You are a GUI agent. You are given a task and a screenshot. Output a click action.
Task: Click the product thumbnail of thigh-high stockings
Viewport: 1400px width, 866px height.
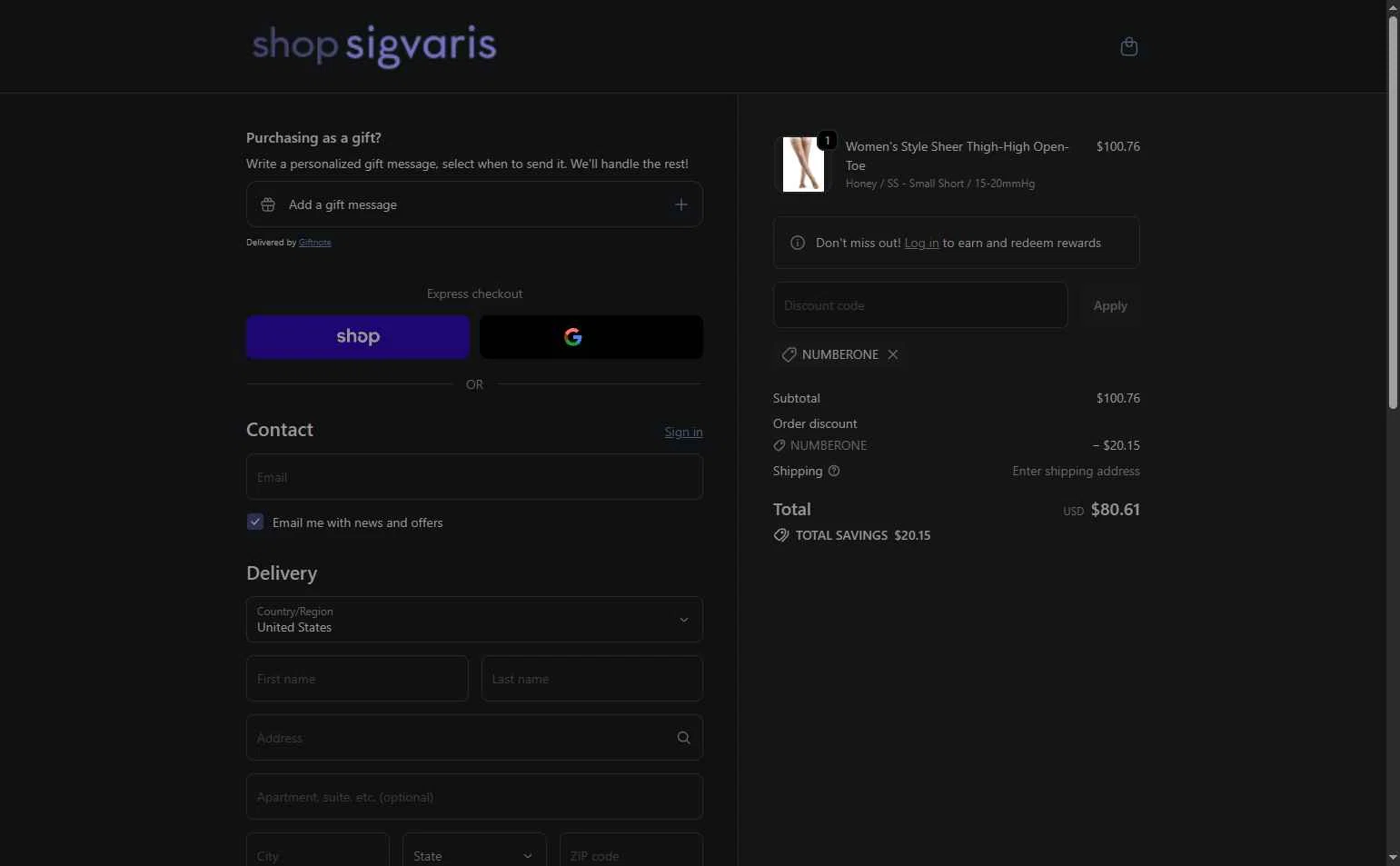(x=803, y=164)
